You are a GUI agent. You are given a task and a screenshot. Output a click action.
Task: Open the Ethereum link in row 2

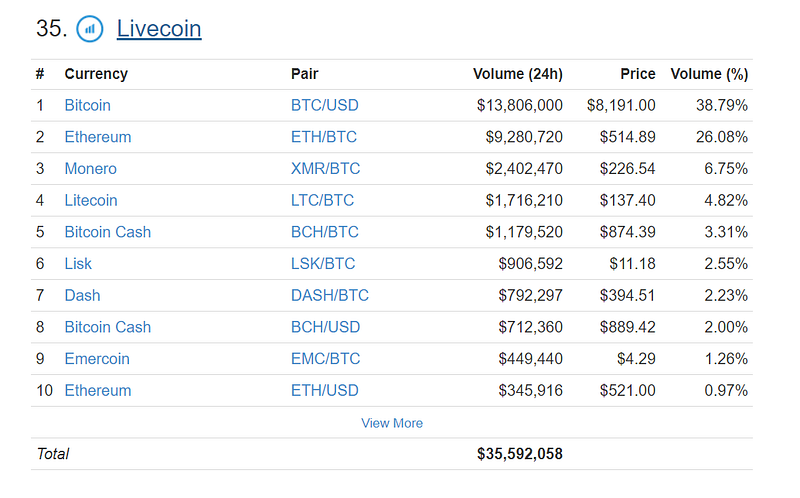coord(98,137)
